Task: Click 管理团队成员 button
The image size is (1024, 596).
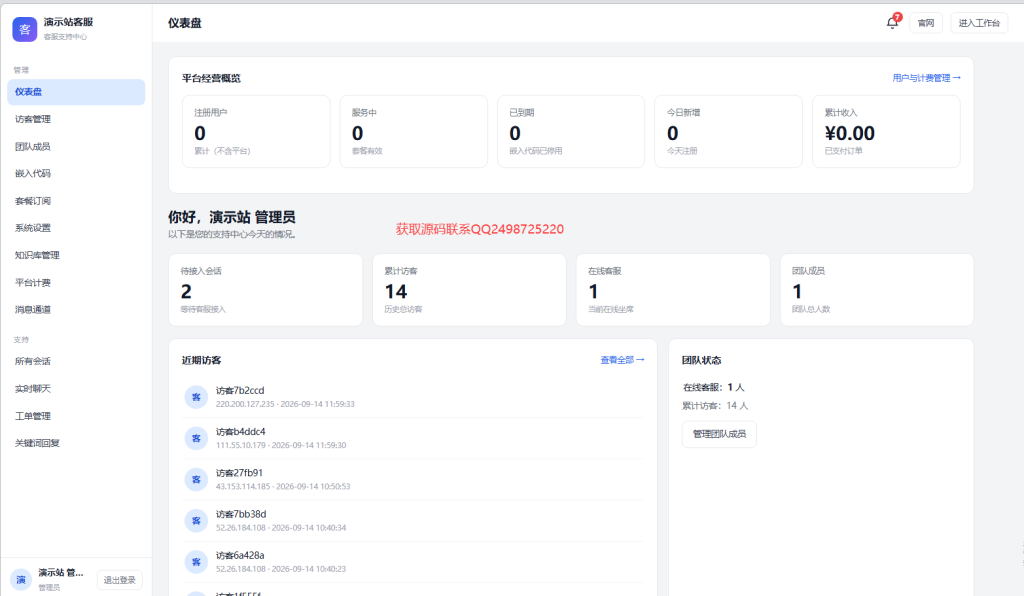Action: 719,434
